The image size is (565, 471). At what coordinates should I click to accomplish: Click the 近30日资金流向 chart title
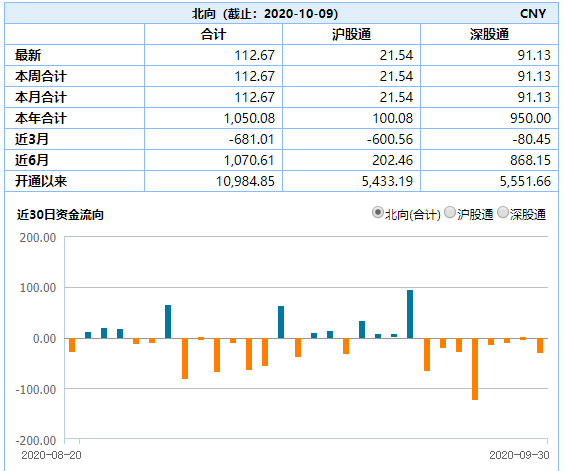click(60, 215)
